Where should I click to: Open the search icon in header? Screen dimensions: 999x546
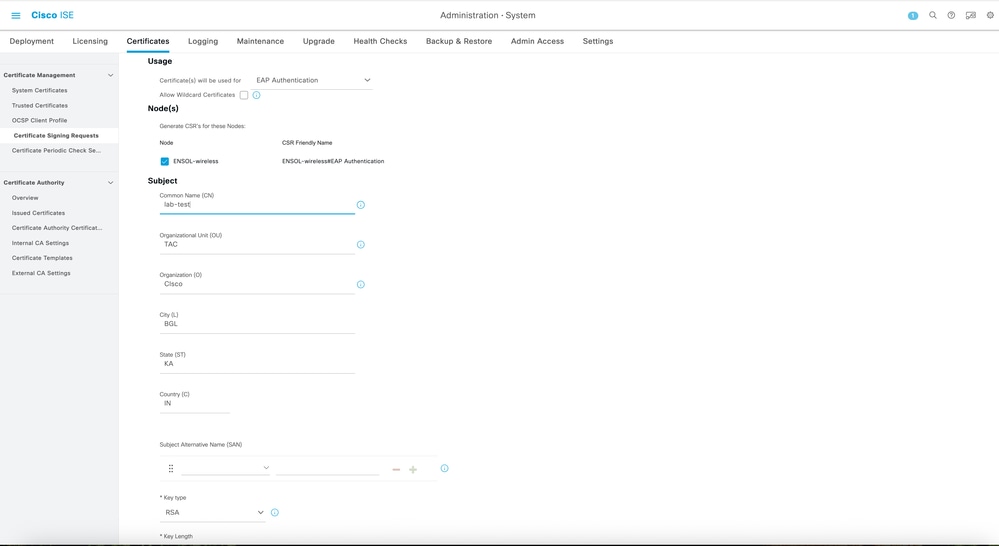933,15
